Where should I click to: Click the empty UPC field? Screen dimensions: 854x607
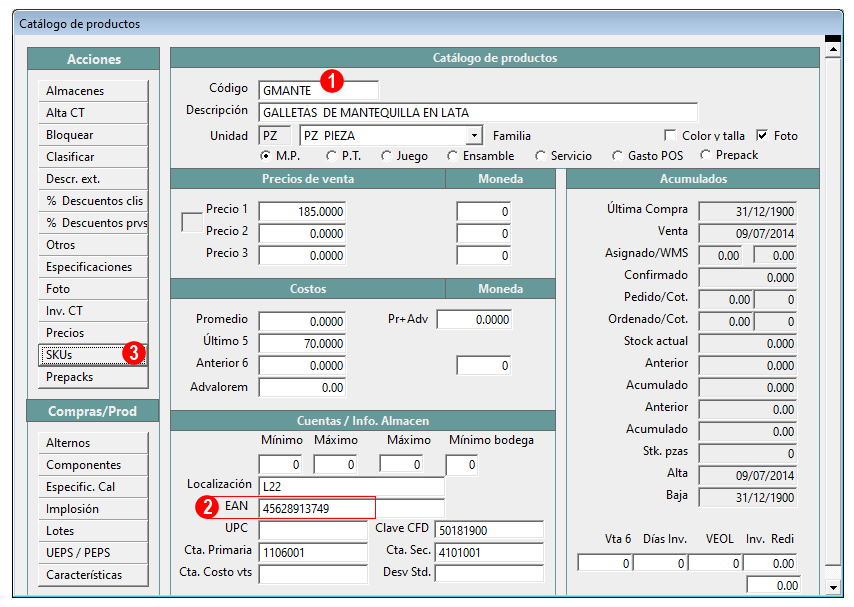pyautogui.click(x=313, y=530)
